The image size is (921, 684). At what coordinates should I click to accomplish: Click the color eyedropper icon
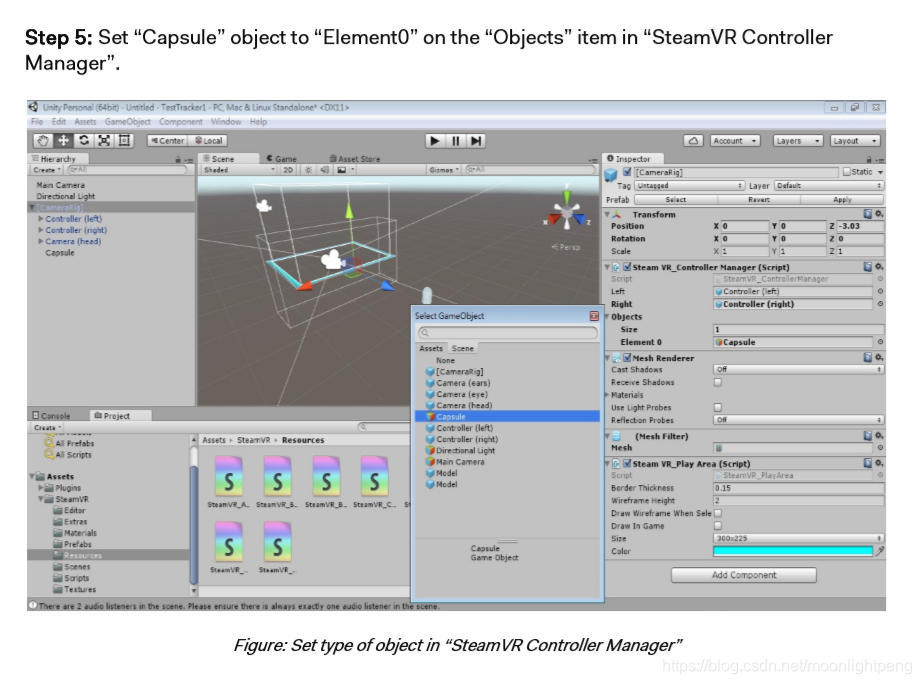[x=880, y=551]
